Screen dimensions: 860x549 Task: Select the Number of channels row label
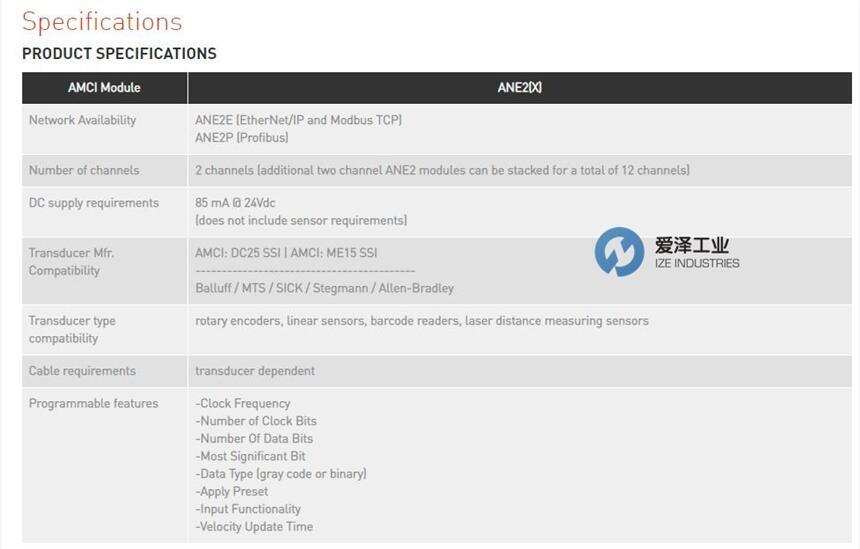(84, 170)
